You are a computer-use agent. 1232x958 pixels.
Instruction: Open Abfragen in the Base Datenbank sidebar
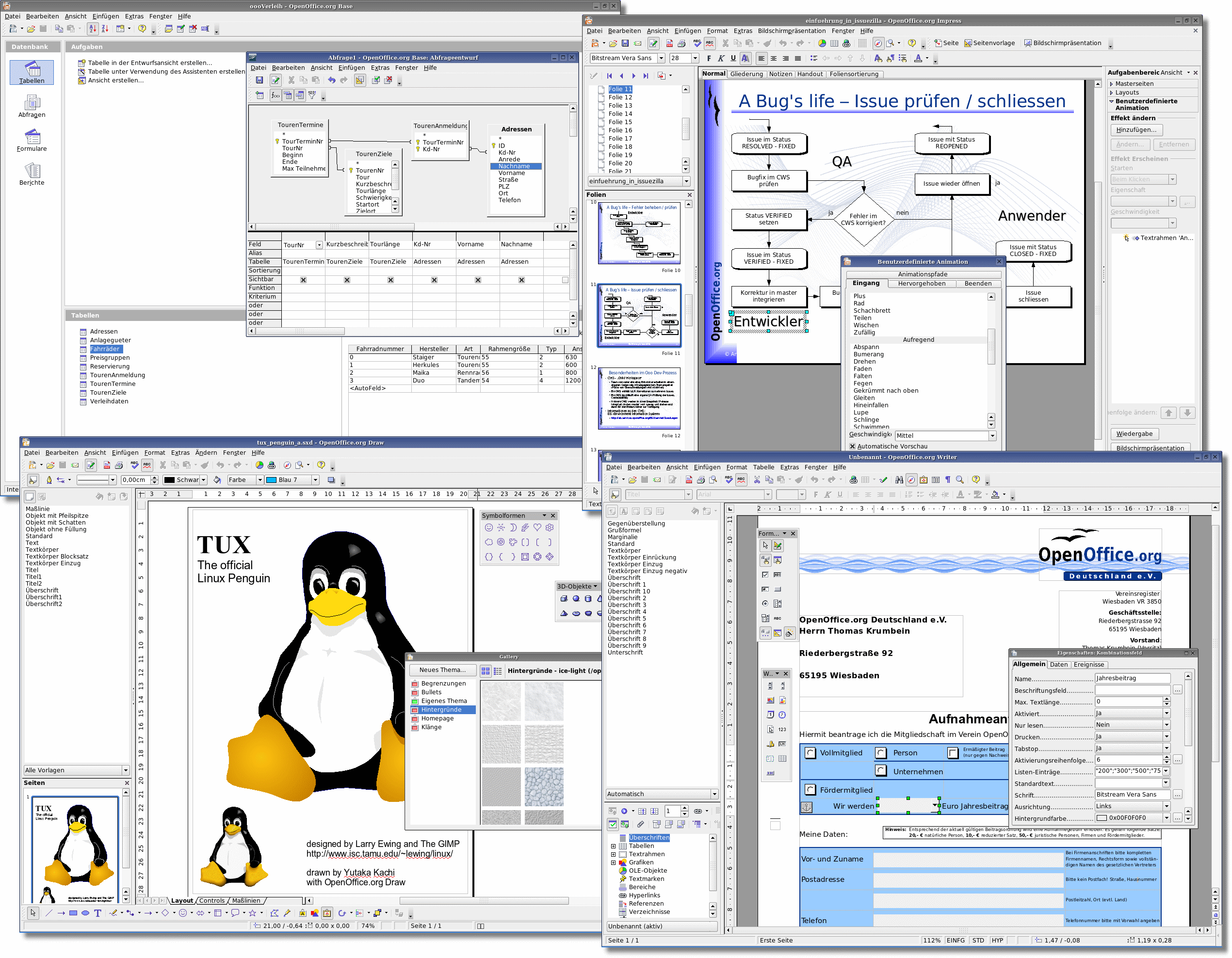[32, 107]
